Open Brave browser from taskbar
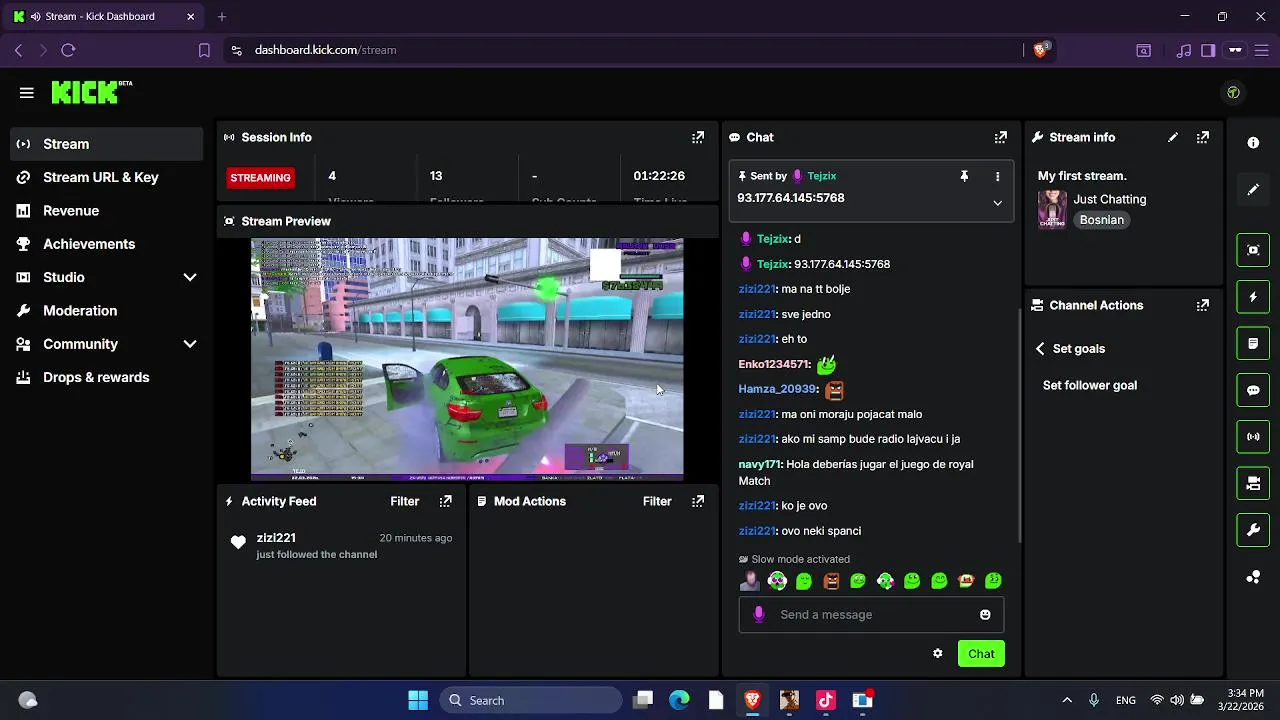The height and width of the screenshot is (720, 1280). (752, 700)
